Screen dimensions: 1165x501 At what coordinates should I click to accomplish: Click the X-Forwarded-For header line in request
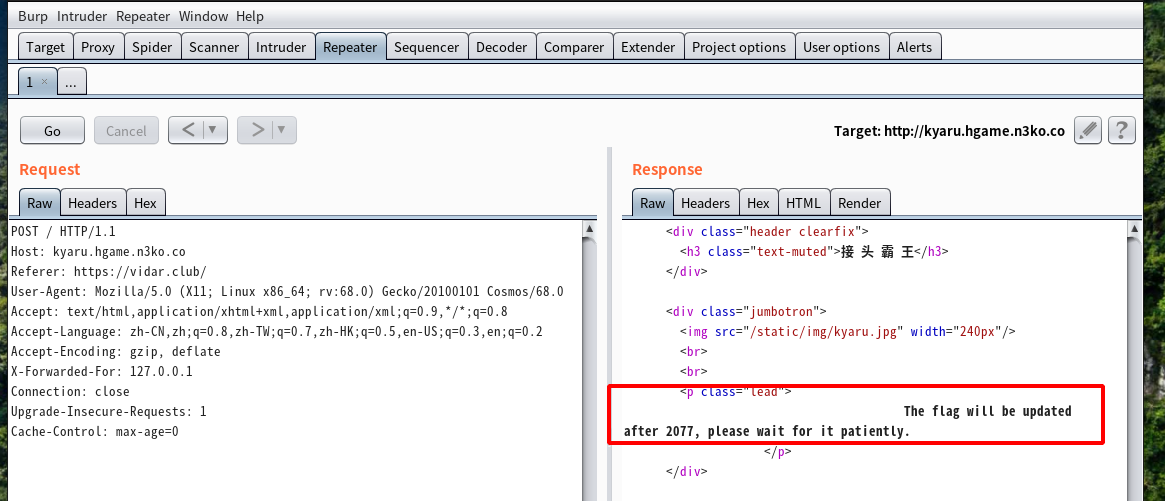coord(102,371)
